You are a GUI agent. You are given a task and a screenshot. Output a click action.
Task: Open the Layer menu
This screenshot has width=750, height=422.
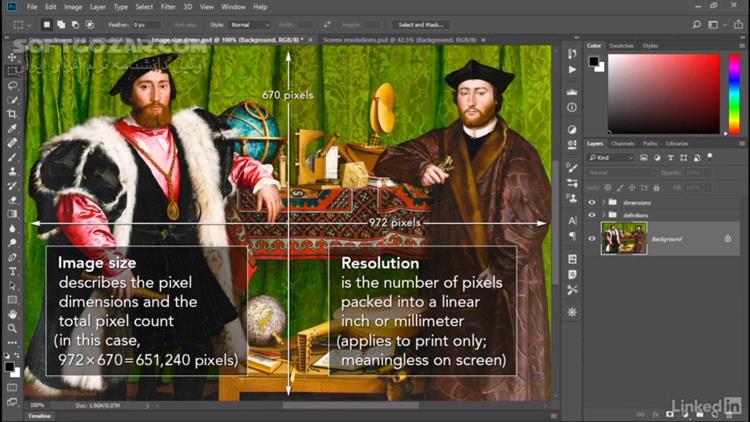click(x=98, y=7)
